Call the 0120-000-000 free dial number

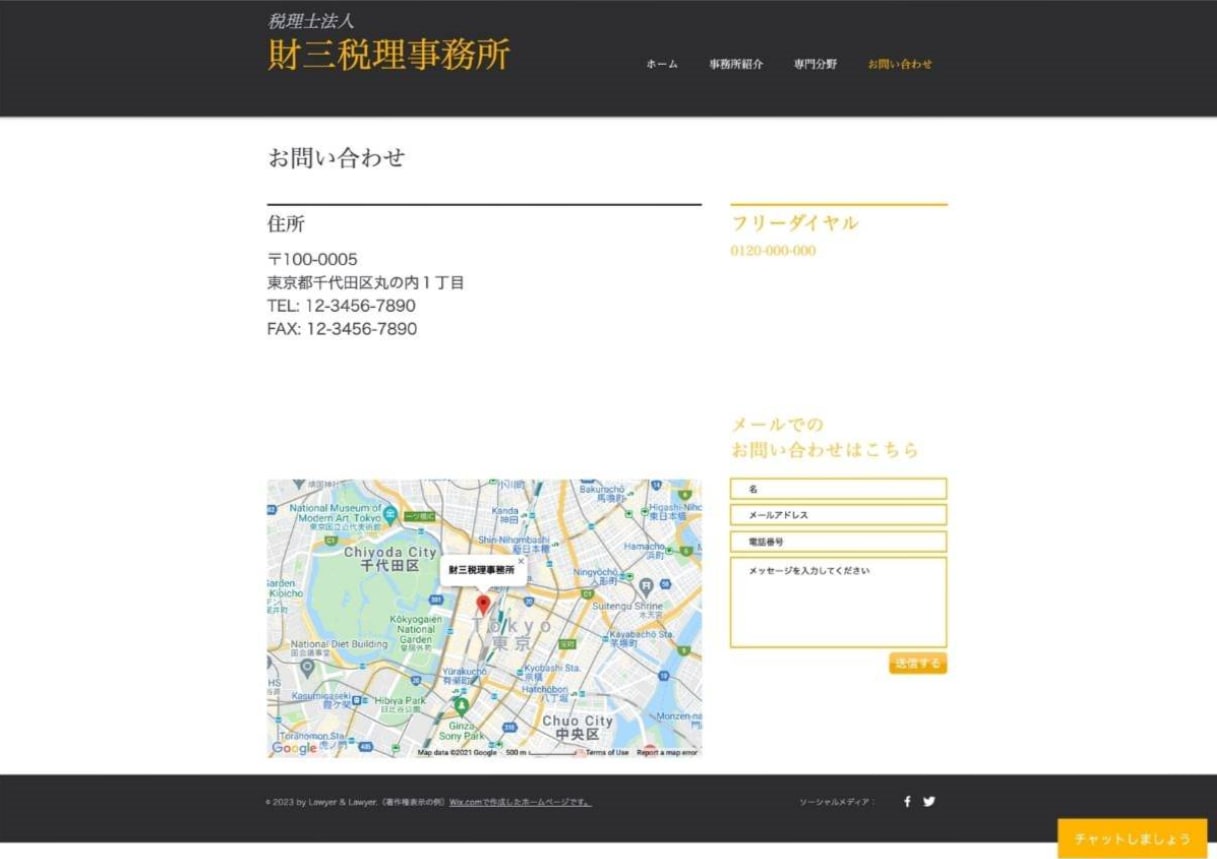pos(773,251)
